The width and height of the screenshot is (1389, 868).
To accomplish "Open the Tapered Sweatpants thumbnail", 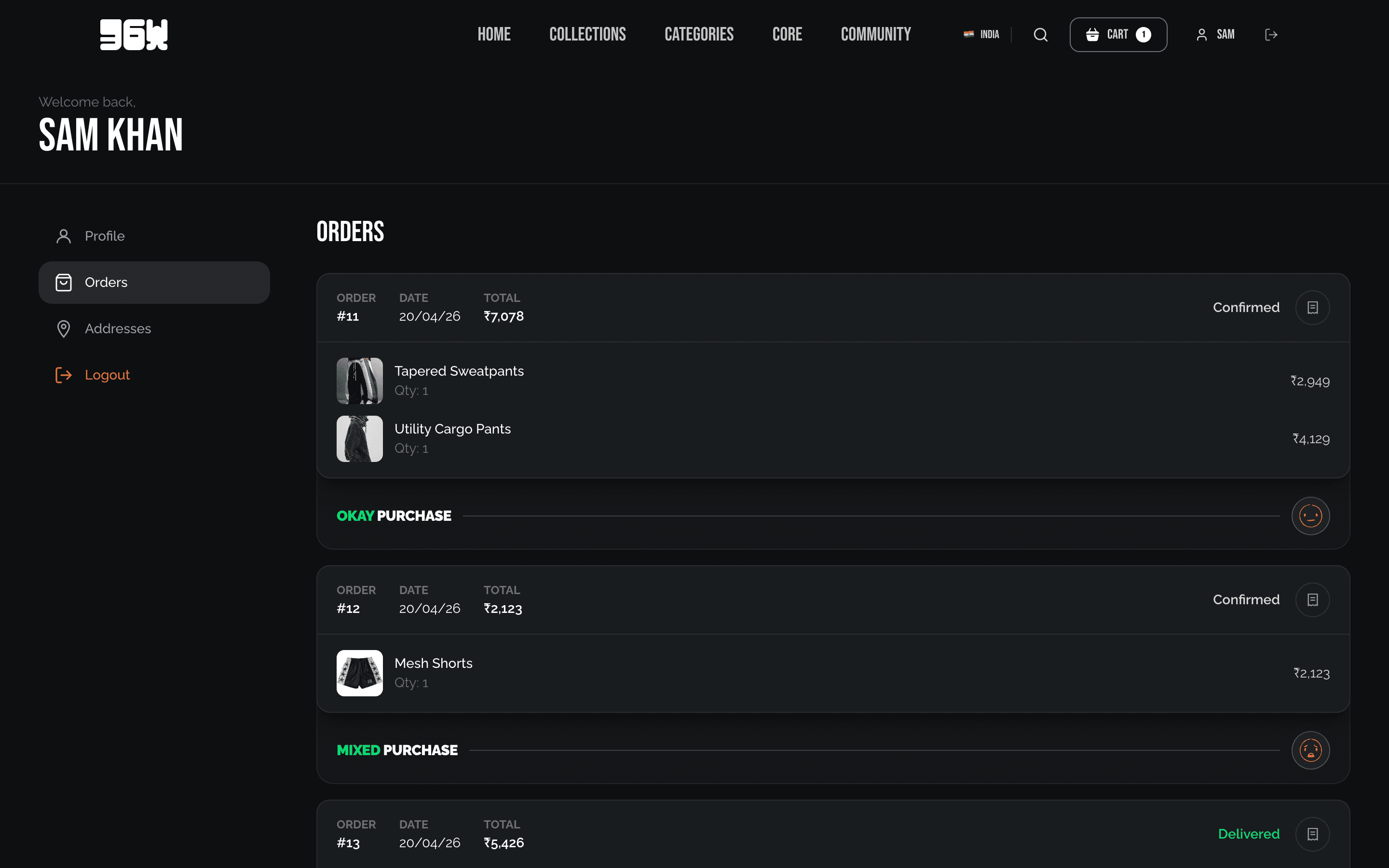I will pos(359,381).
